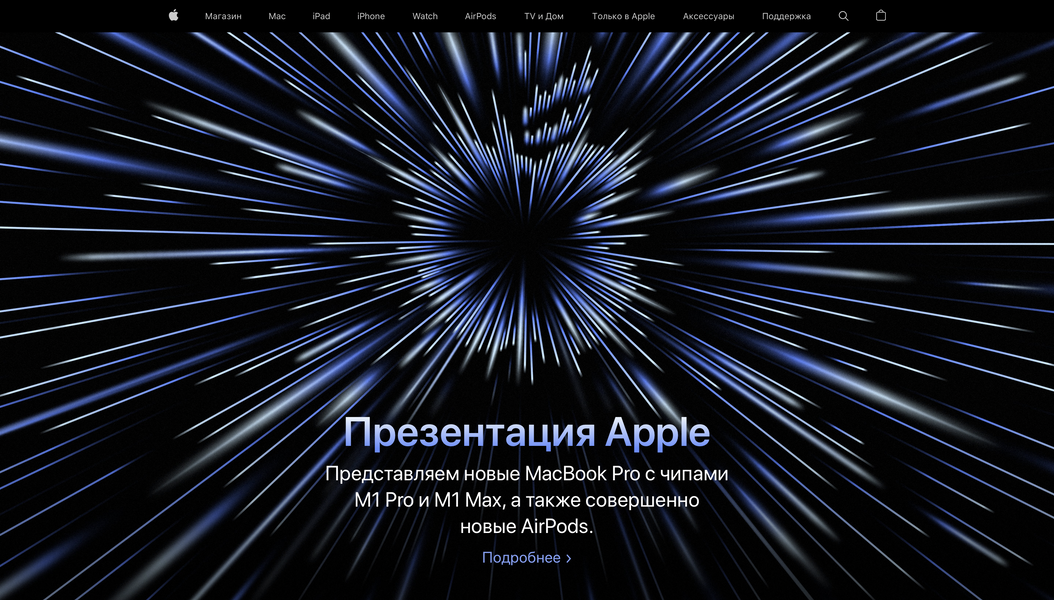The image size is (1054, 600).
Task: Open the shopping bag icon
Action: (881, 15)
